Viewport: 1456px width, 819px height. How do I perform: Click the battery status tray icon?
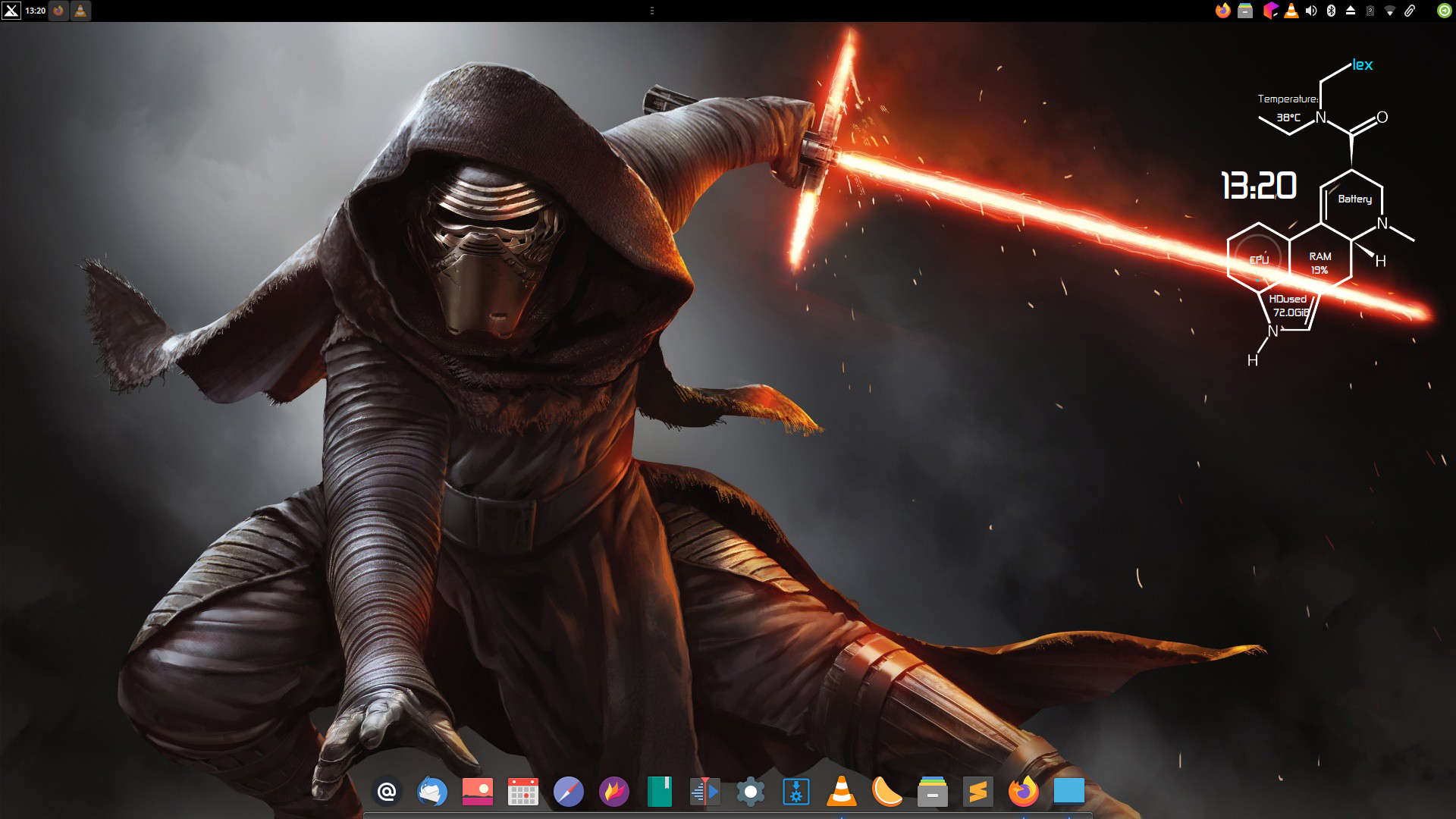(x=1370, y=11)
